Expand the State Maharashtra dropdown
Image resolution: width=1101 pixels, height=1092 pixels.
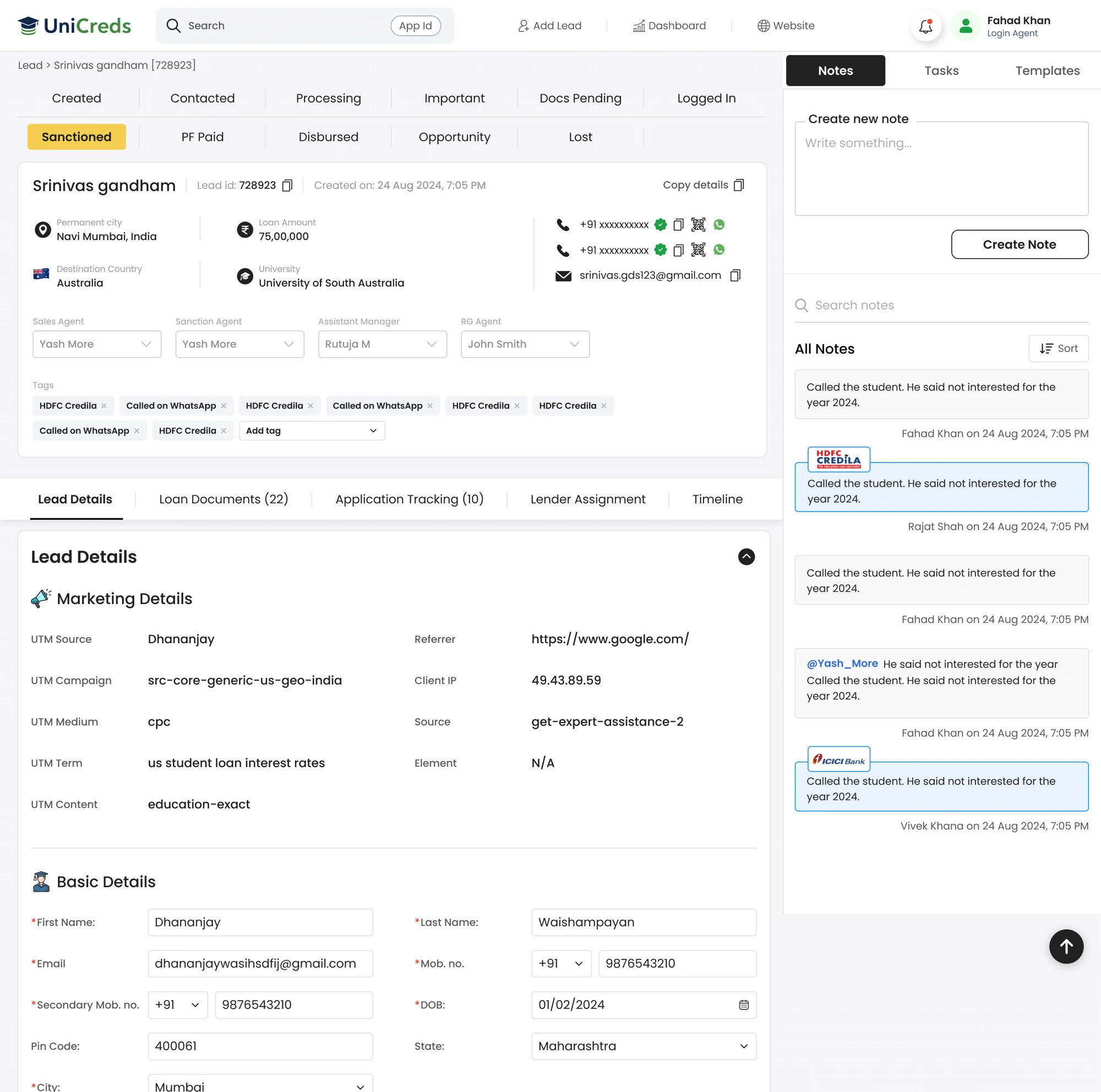click(x=644, y=1046)
